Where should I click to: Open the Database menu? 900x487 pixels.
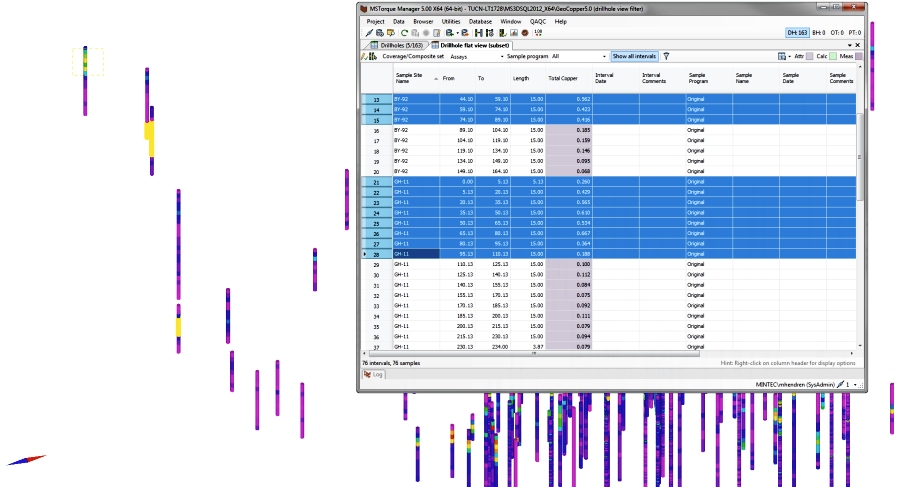click(480, 21)
